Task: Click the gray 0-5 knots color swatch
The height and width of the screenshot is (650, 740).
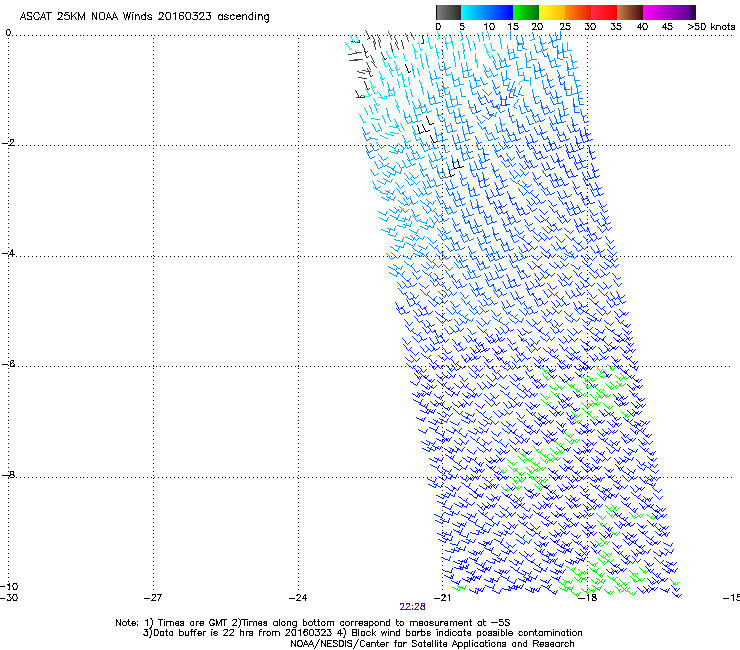Action: tap(448, 12)
